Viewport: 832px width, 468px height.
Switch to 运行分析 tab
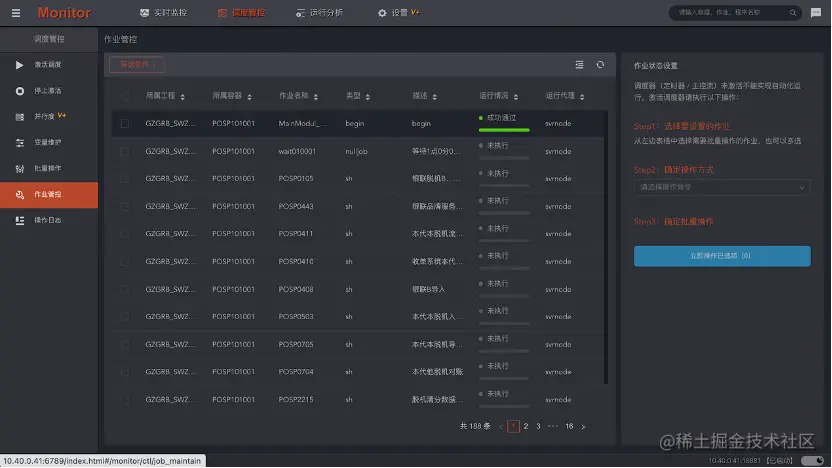(x=319, y=13)
